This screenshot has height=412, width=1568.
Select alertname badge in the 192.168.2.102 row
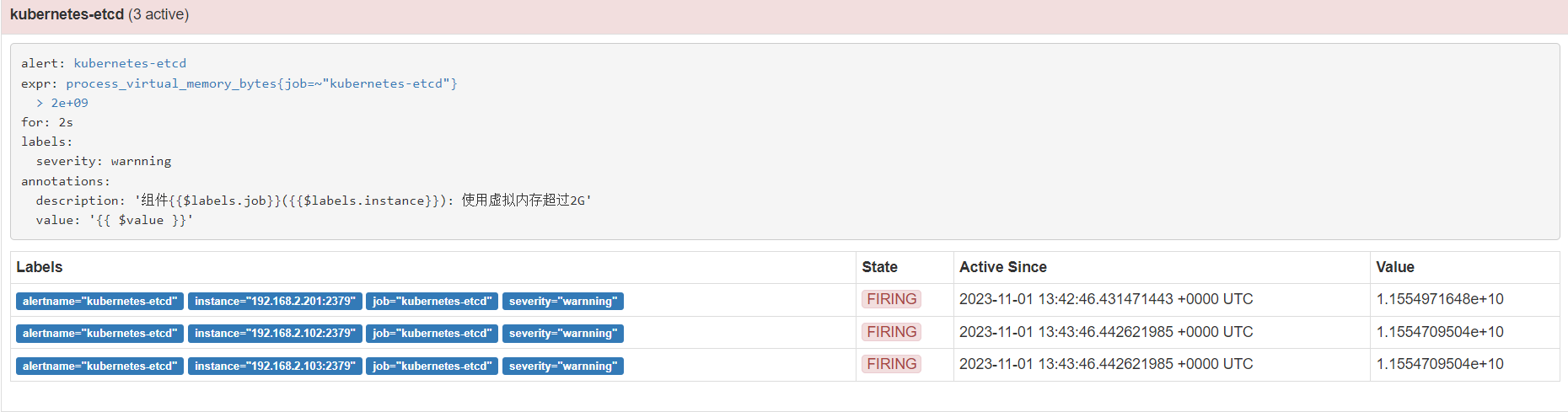click(x=99, y=334)
